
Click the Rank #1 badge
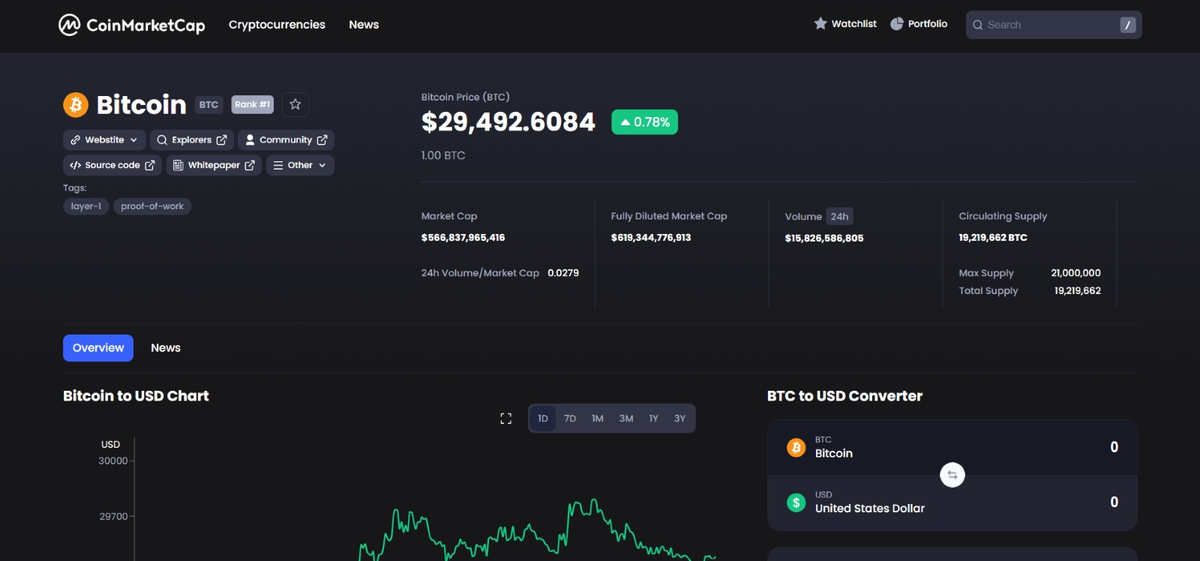click(x=252, y=104)
